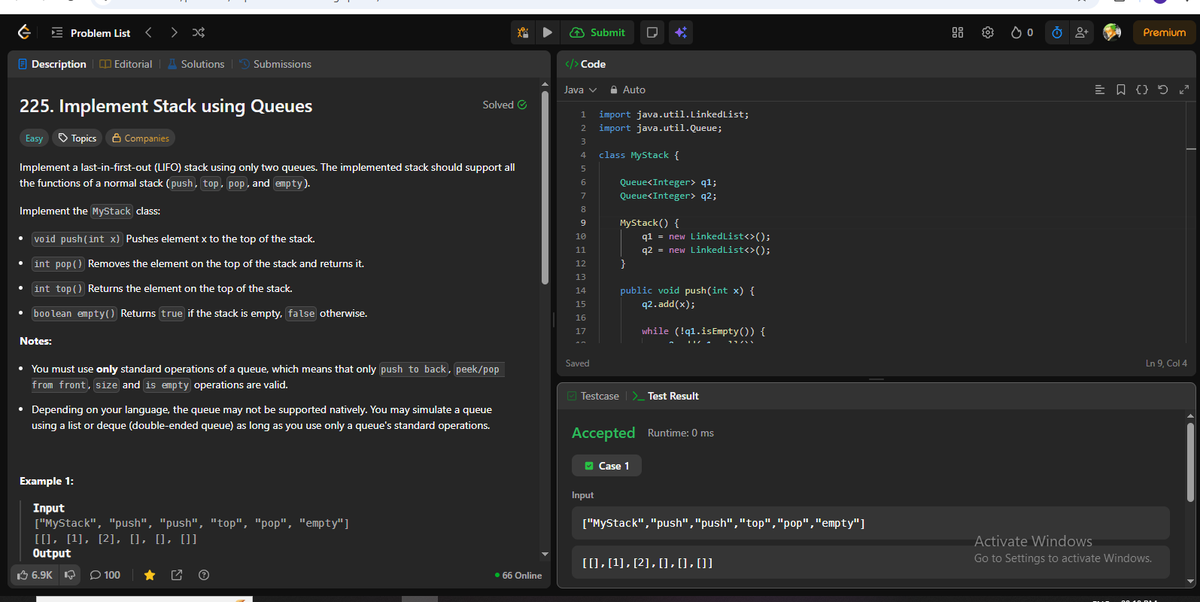Click the Accepted result text
The width and height of the screenshot is (1200, 602).
pyautogui.click(x=603, y=433)
